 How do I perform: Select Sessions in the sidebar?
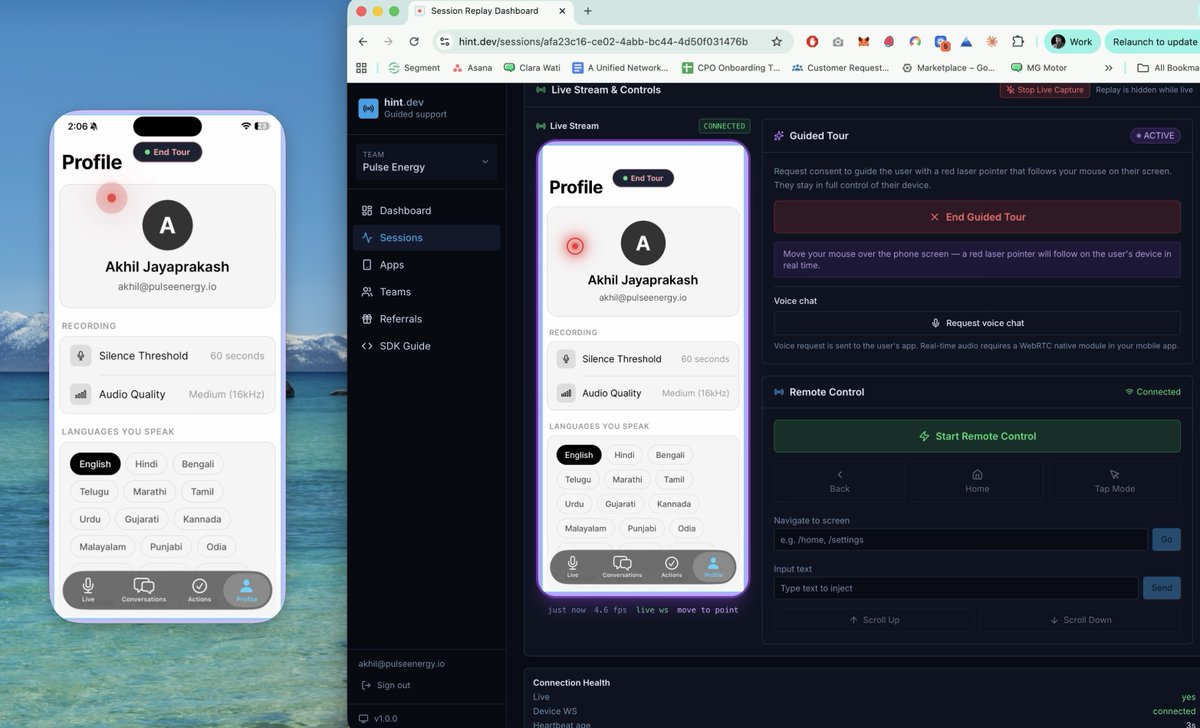click(x=426, y=237)
